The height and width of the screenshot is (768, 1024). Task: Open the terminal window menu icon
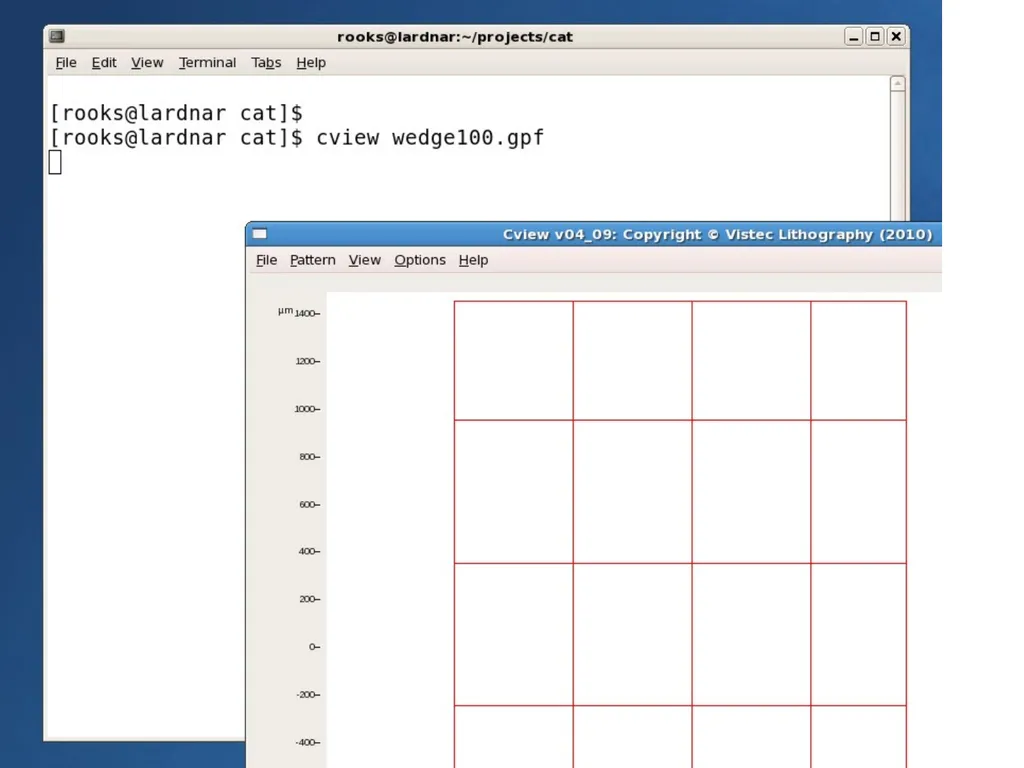[x=57, y=37]
